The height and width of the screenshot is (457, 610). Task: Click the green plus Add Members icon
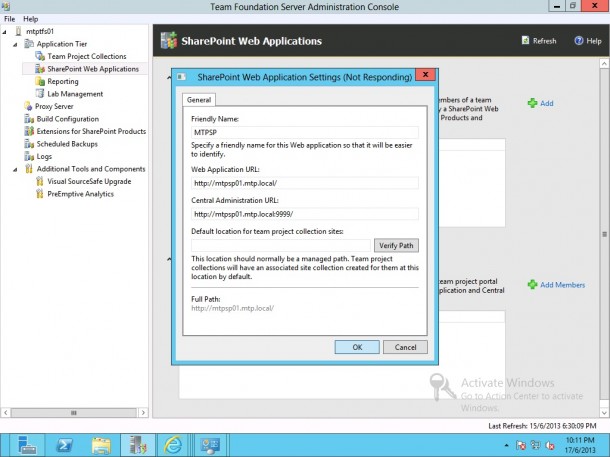point(532,285)
